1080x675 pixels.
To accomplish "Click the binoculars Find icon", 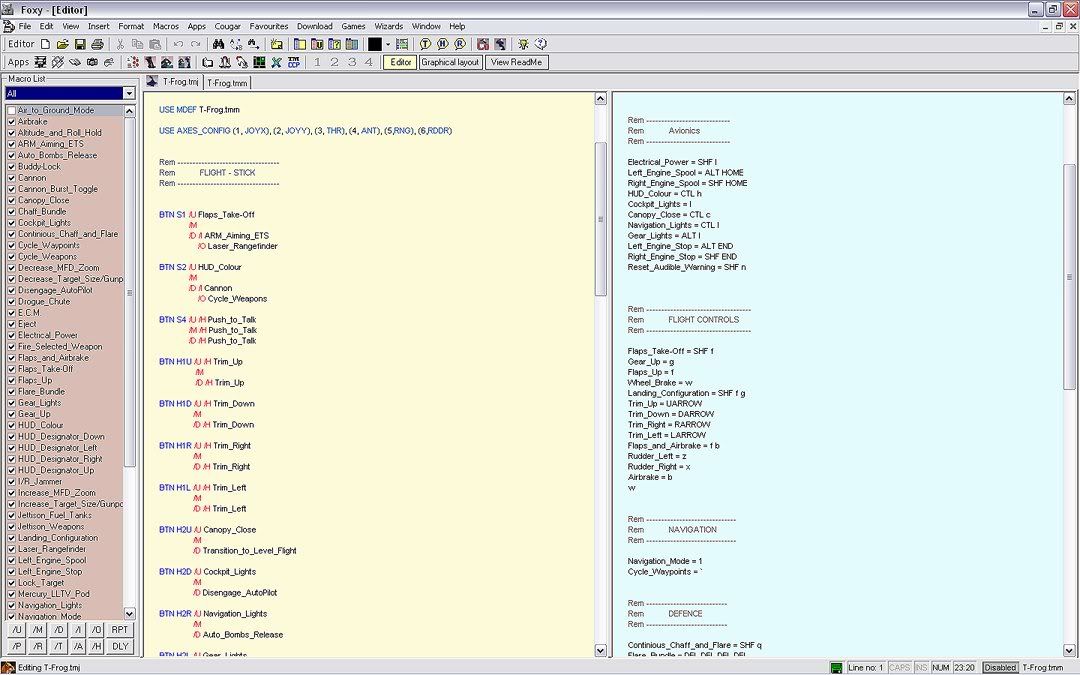I will (218, 44).
